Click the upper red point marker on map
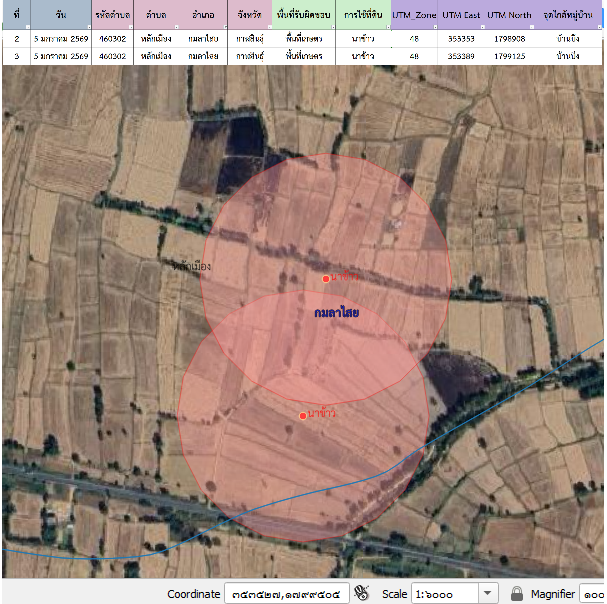The height and width of the screenshot is (604, 607). pyautogui.click(x=326, y=278)
